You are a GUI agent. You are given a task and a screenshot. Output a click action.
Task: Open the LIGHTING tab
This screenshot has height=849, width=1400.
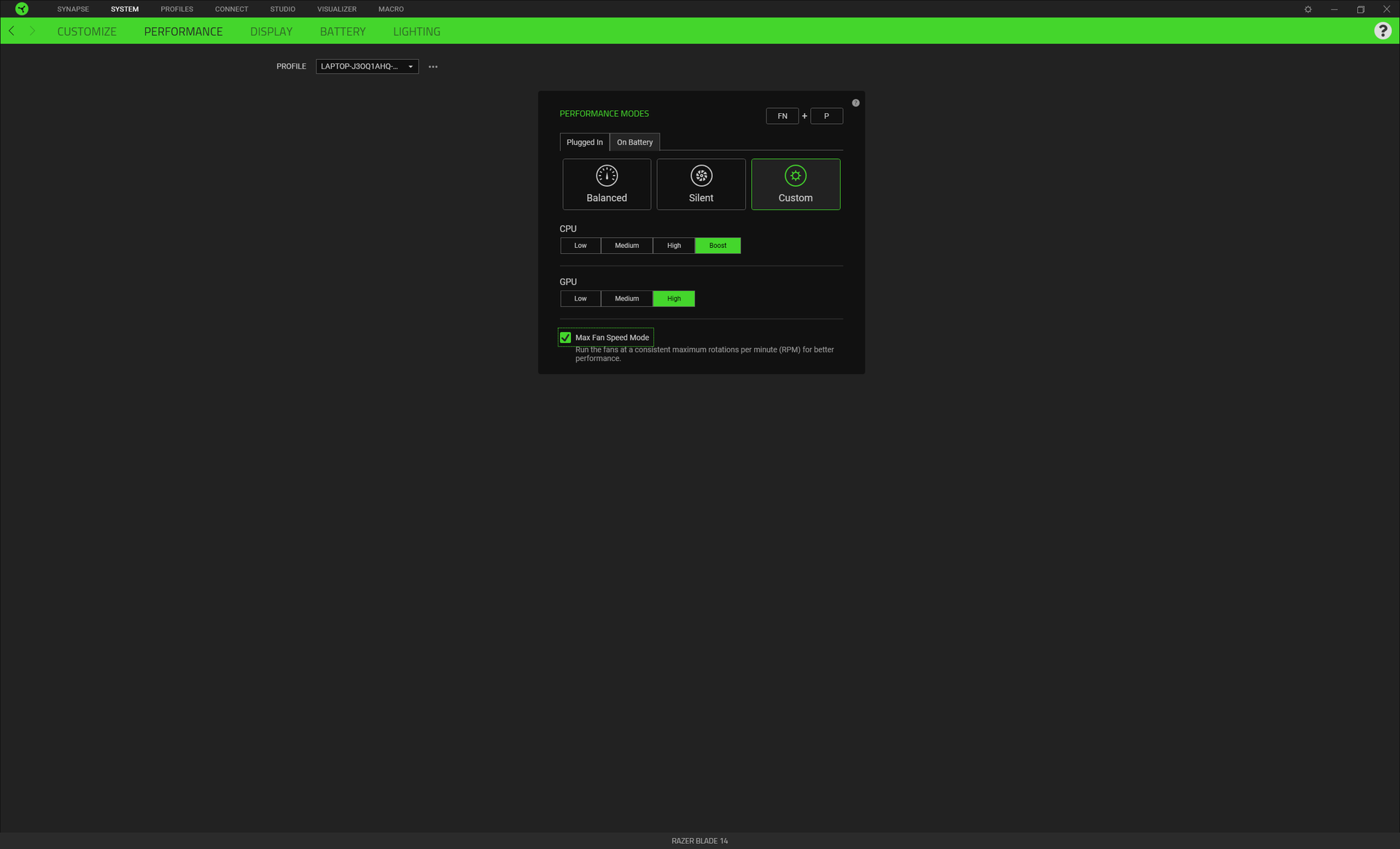coord(416,31)
